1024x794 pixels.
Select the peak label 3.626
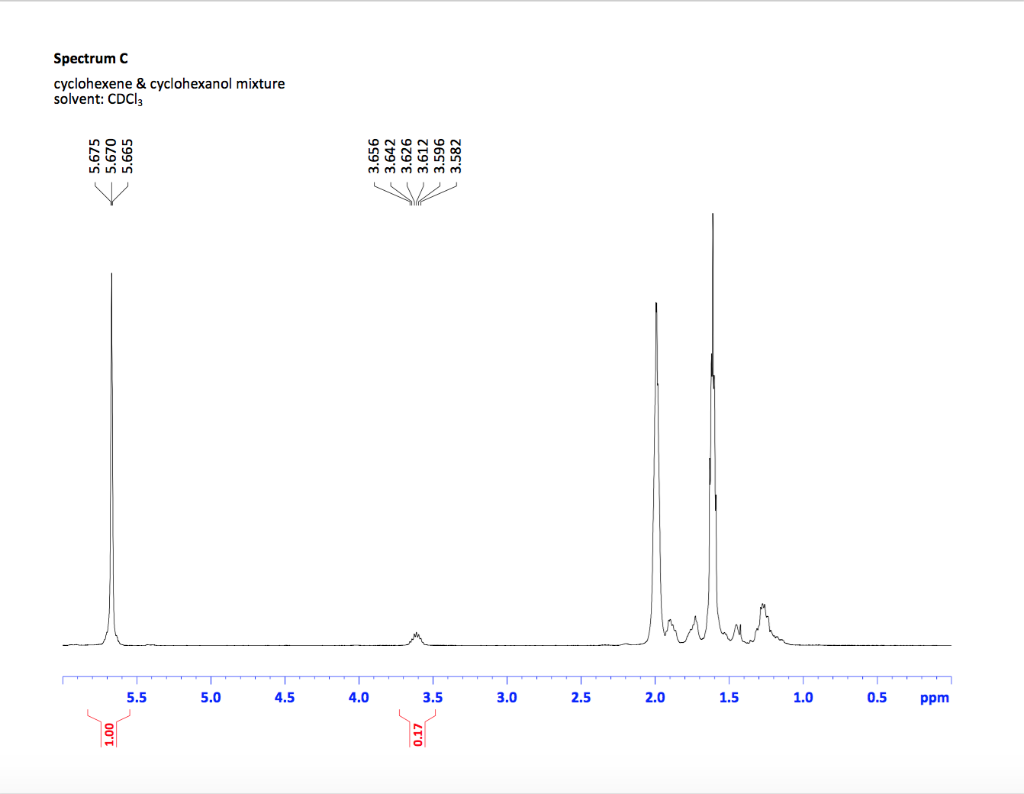[x=406, y=155]
